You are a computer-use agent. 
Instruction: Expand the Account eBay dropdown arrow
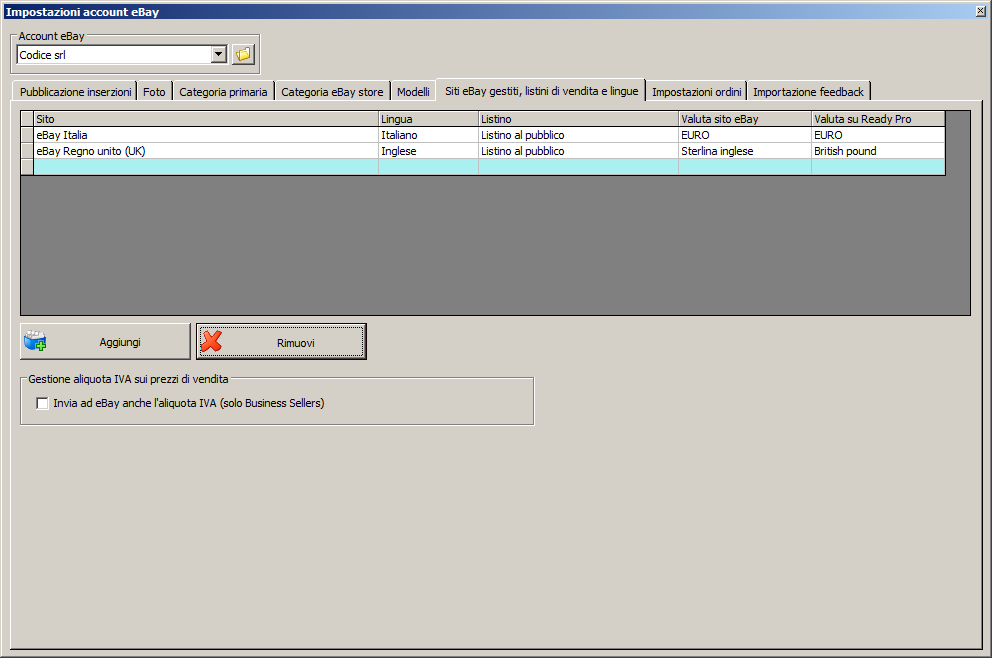218,54
